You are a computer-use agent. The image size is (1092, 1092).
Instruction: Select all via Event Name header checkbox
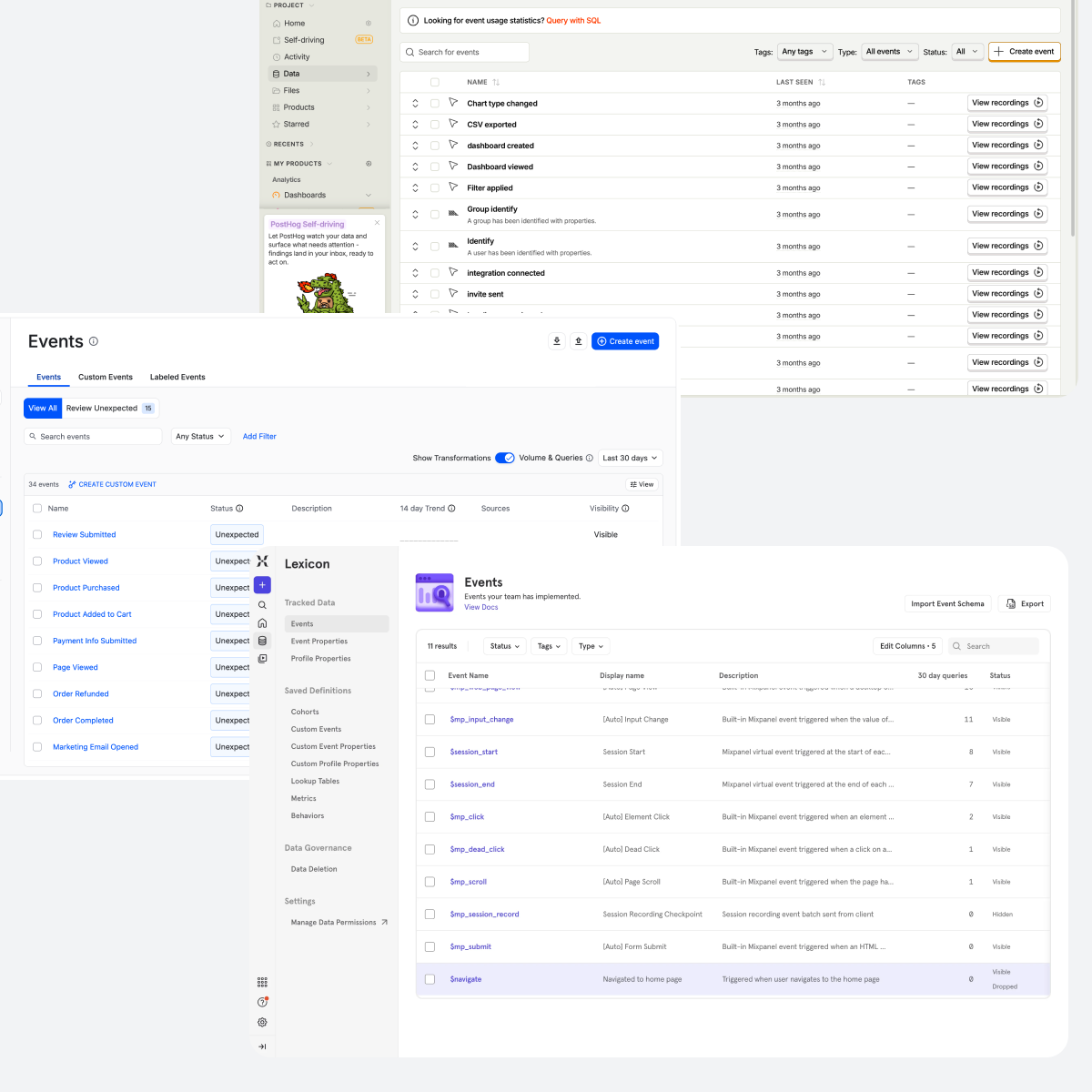pos(430,675)
